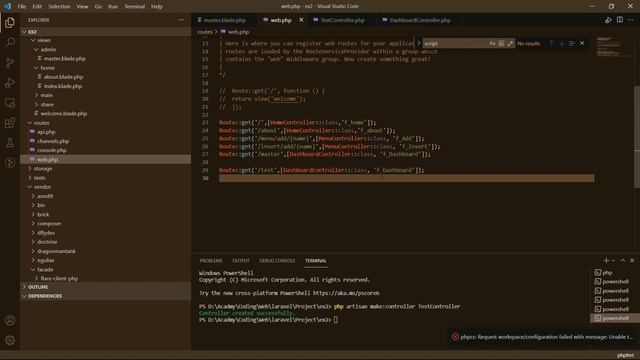Image resolution: width=640 pixels, height=360 pixels.
Task: Open Source Control view
Action: [10, 62]
